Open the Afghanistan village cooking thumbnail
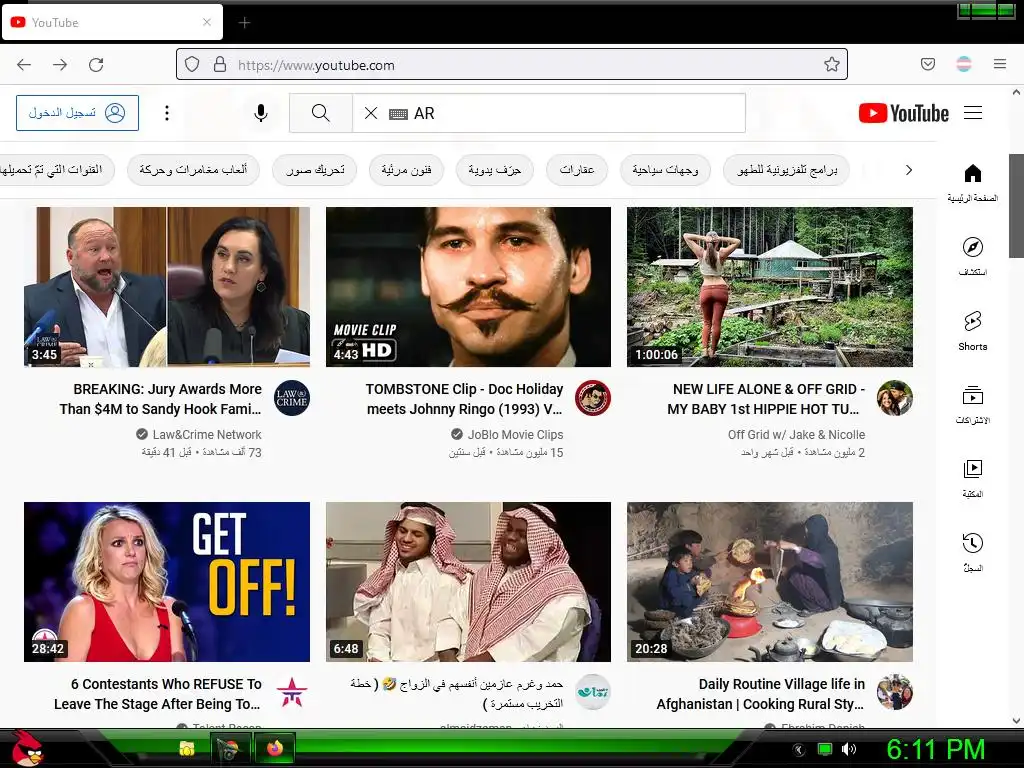 (770, 582)
